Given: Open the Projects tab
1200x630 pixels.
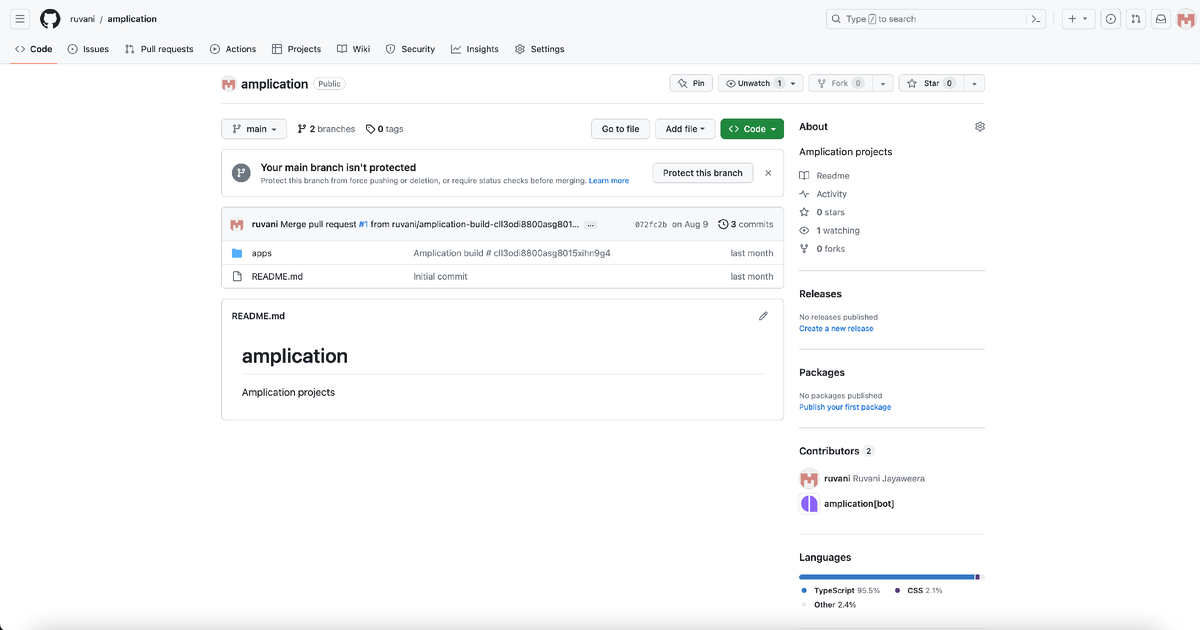Looking at the screenshot, I should coord(297,49).
